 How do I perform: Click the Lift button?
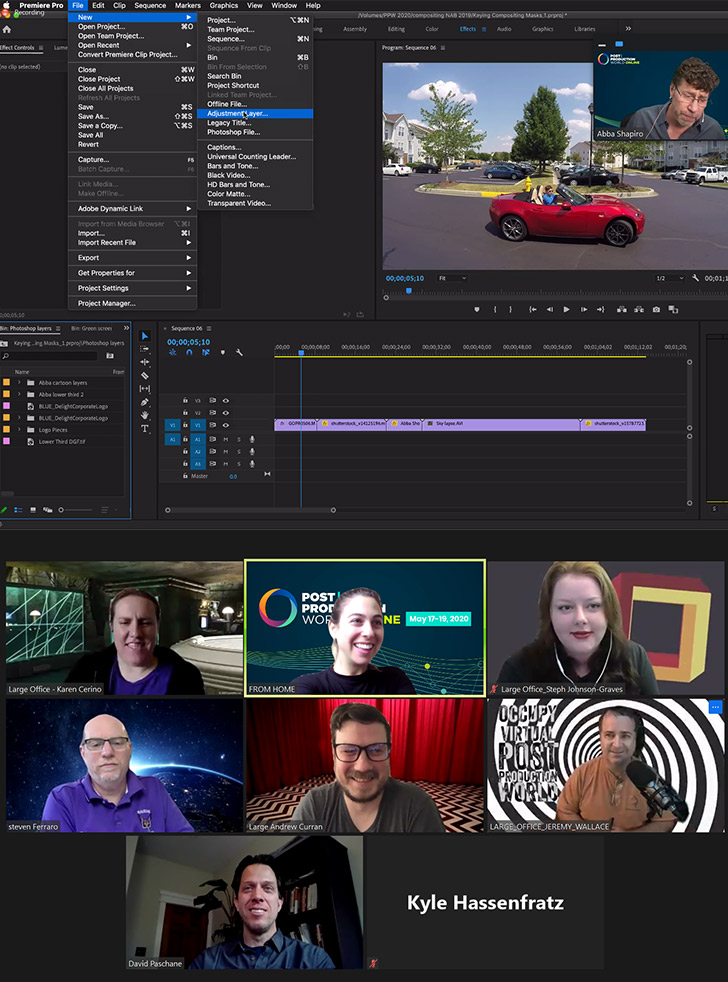click(621, 309)
